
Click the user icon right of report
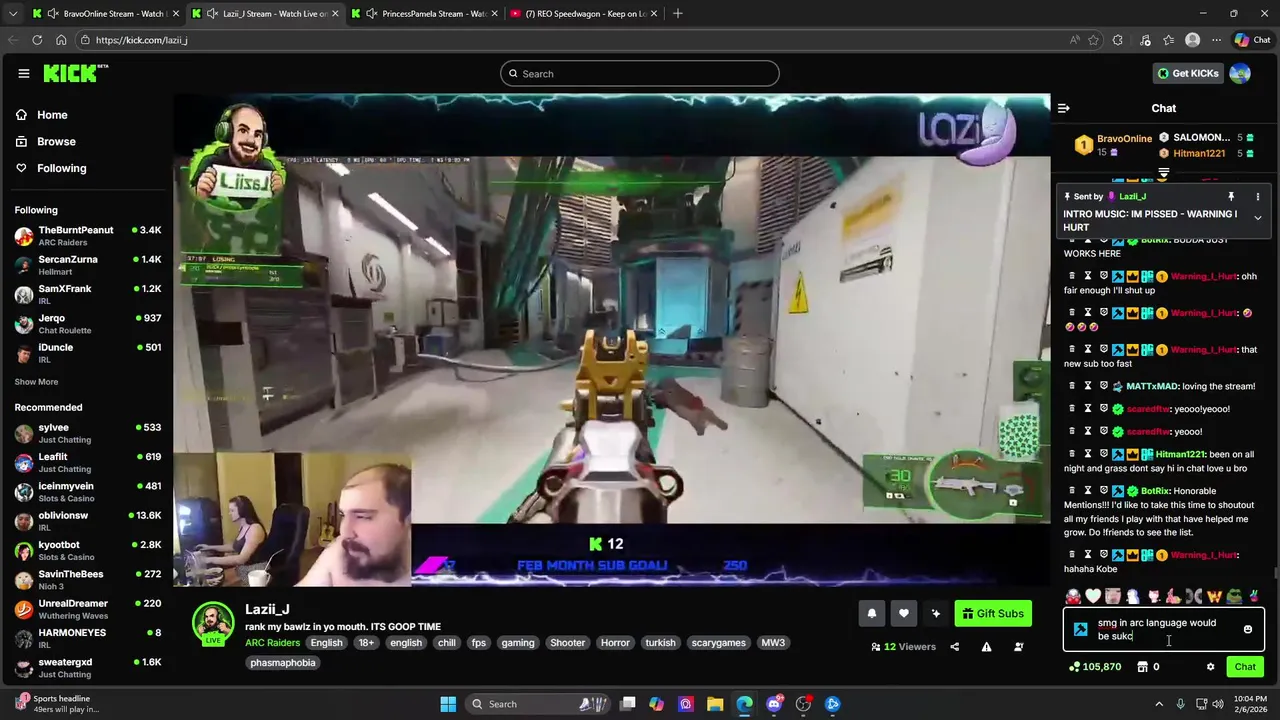tap(1018, 647)
